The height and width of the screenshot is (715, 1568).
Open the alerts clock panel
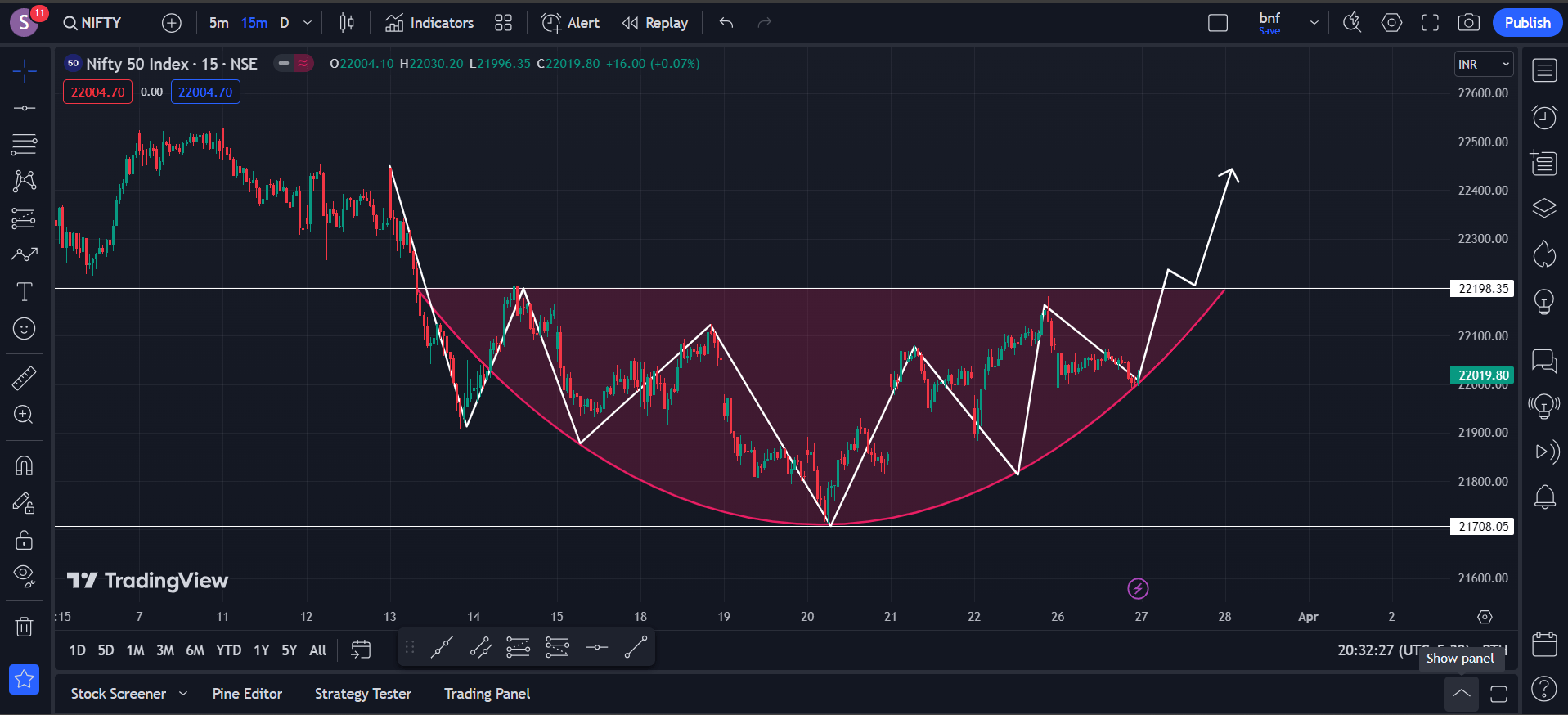tap(1544, 117)
